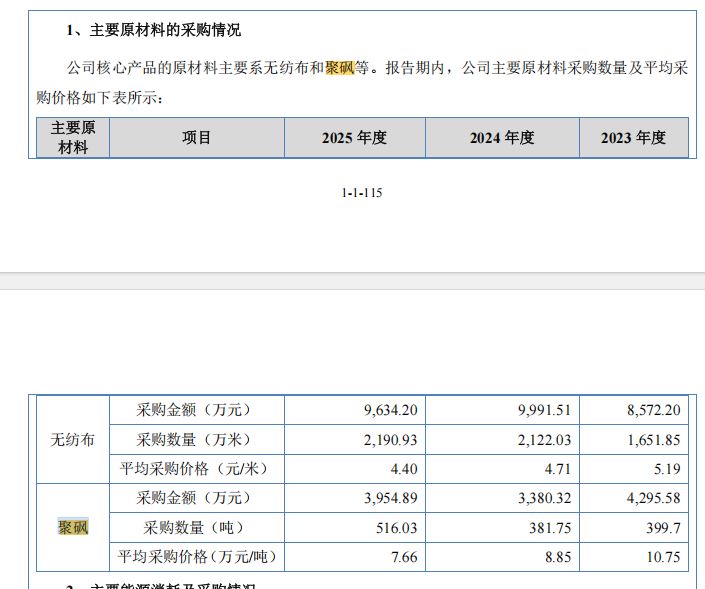Click value 399.7
Image resolution: width=705 pixels, height=589 pixels.
click(x=663, y=527)
